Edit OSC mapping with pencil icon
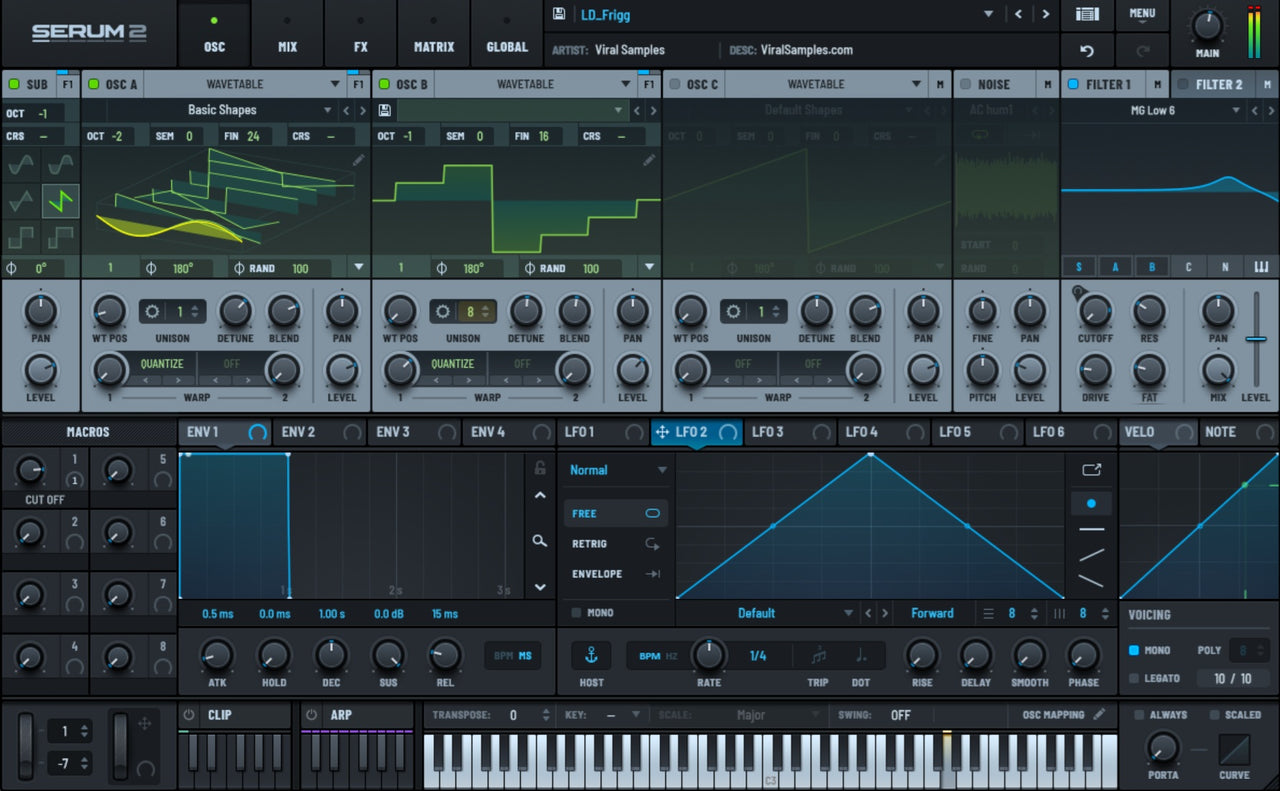 click(1099, 714)
